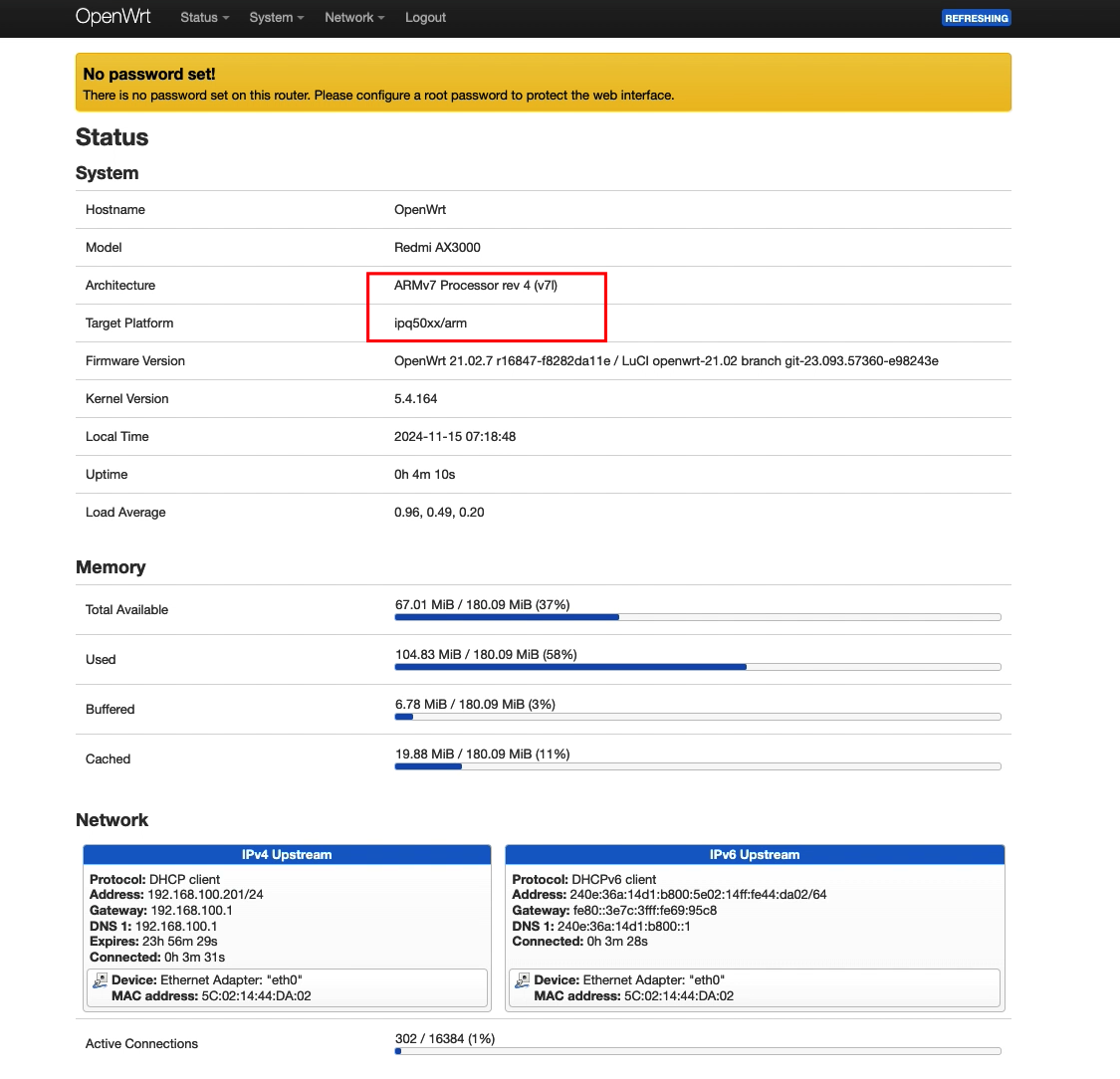Click the ipq50xx/arm target platform value
The image size is (1120, 1079).
pyautogui.click(x=430, y=324)
